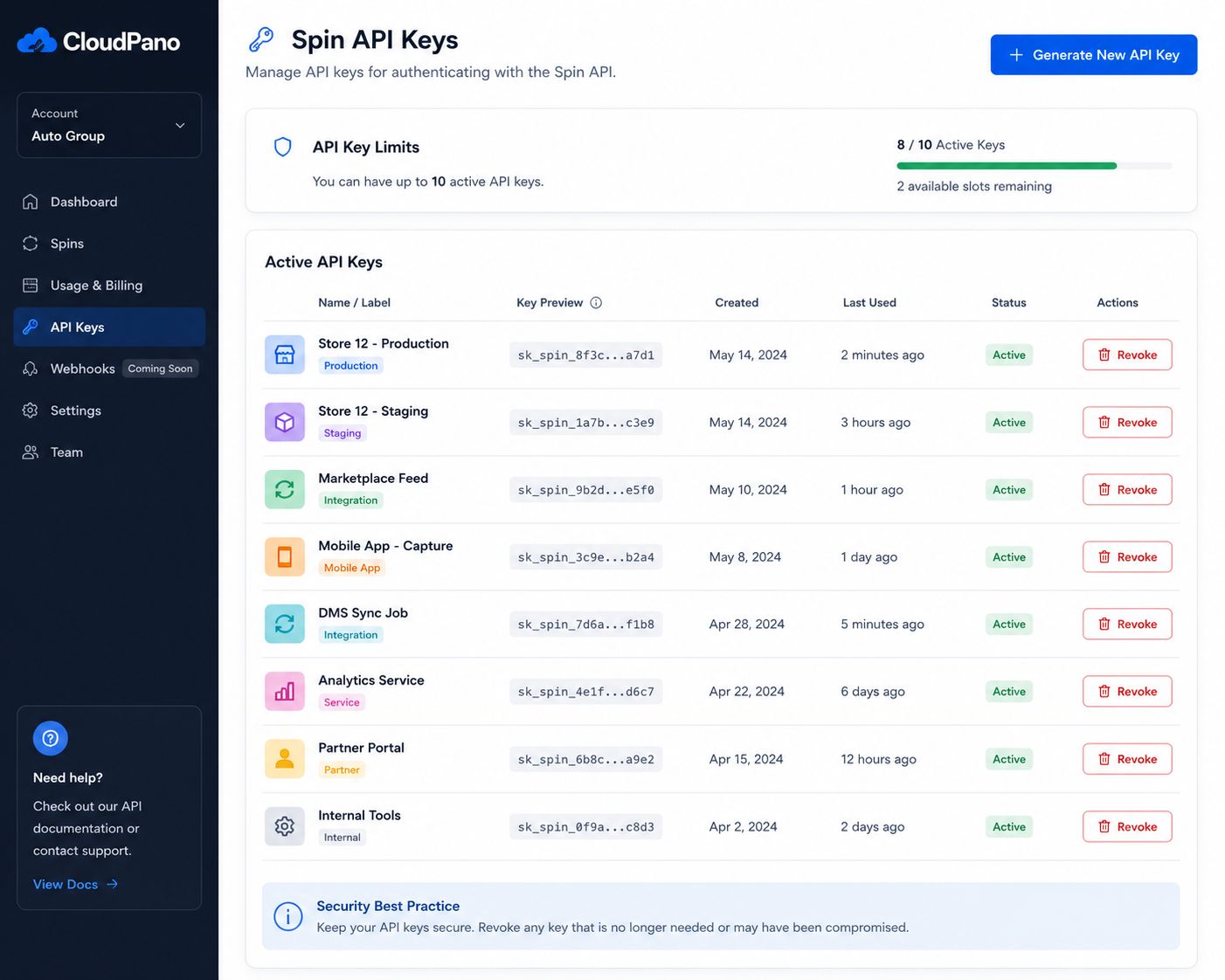The image size is (1225, 980).
Task: Click key preview sk_spin_0f9a...c8d3
Action: pos(585,826)
